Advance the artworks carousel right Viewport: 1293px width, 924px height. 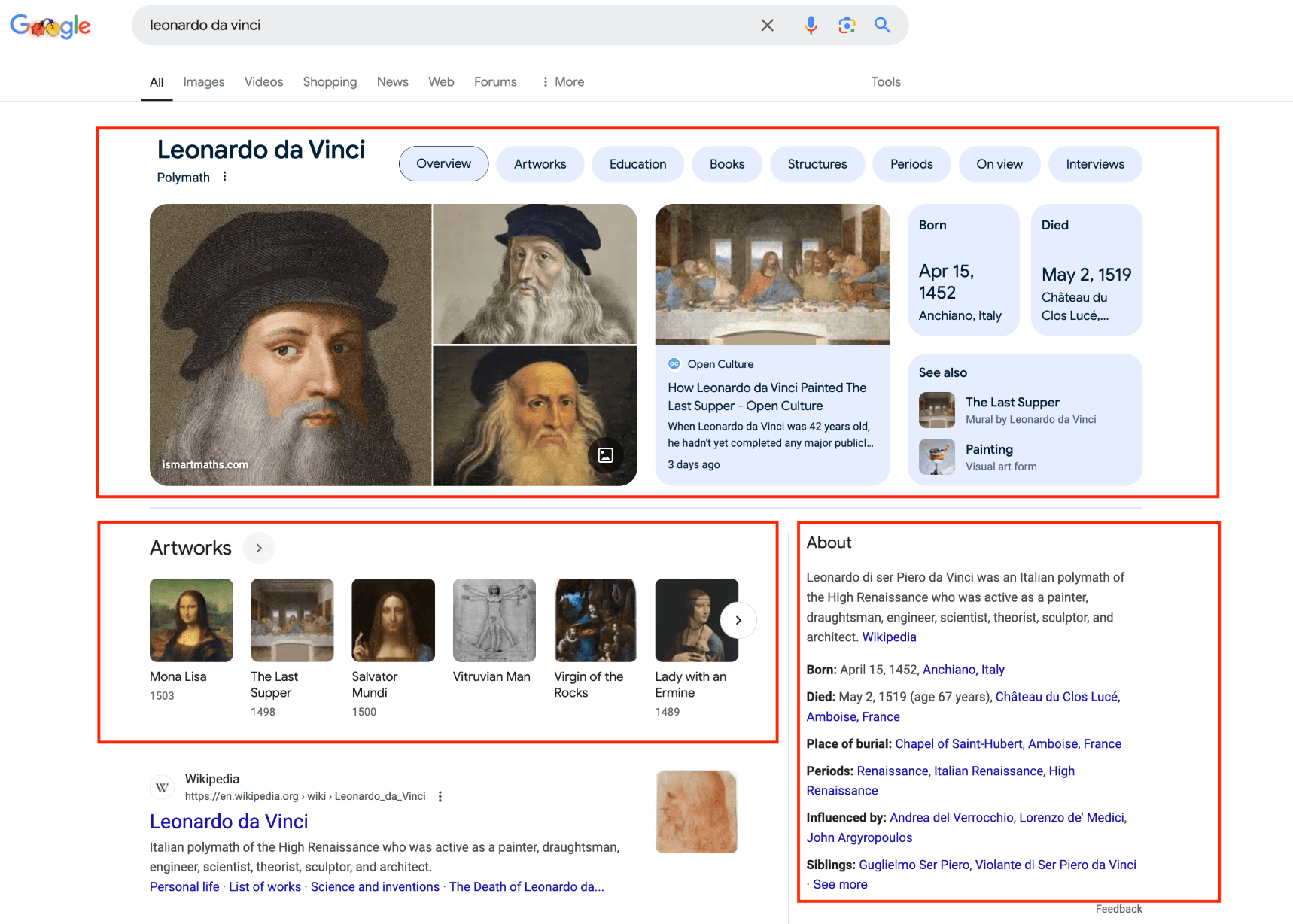pyautogui.click(x=738, y=619)
